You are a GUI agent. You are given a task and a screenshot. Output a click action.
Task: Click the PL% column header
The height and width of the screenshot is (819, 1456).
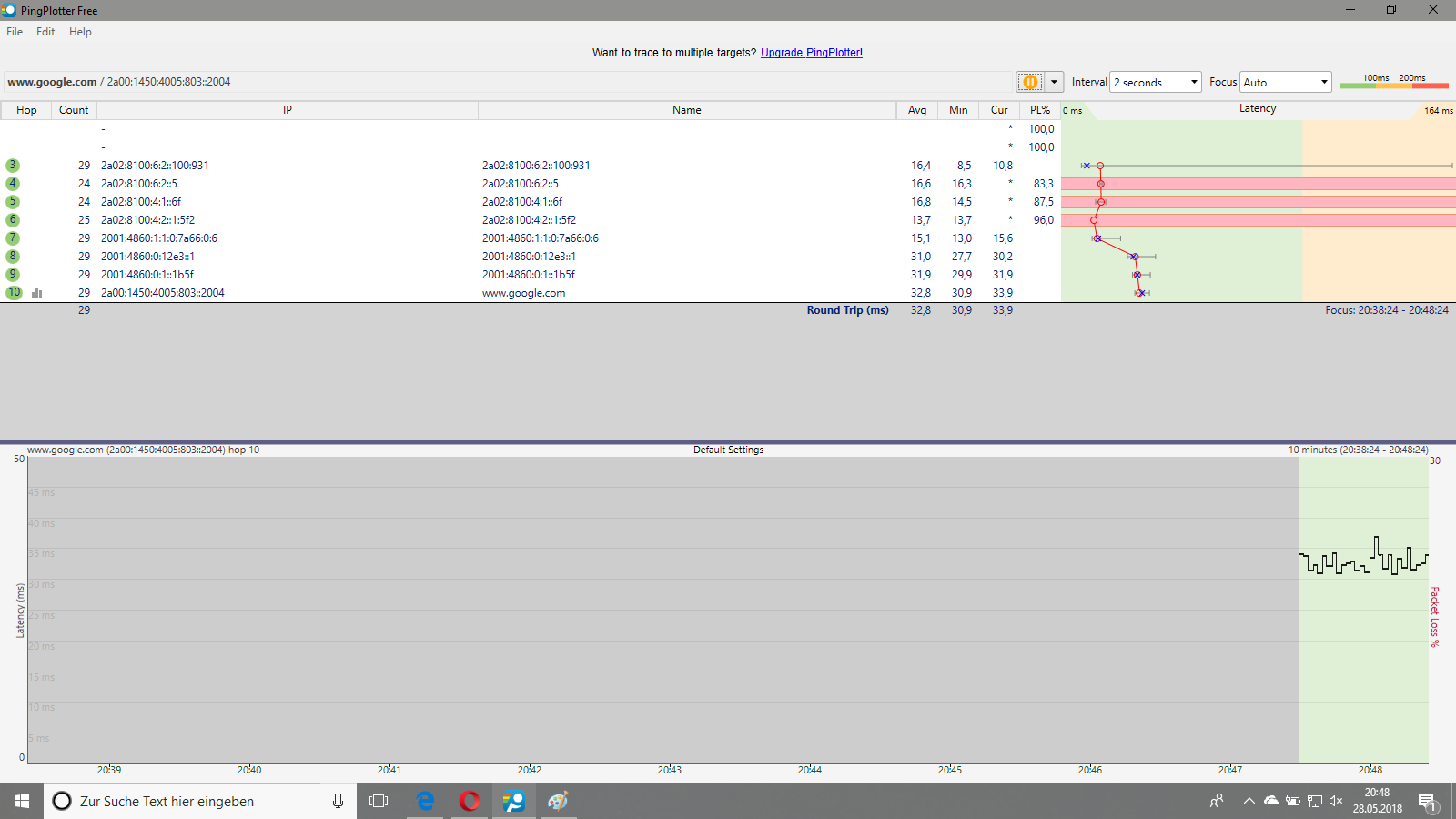1040,110
